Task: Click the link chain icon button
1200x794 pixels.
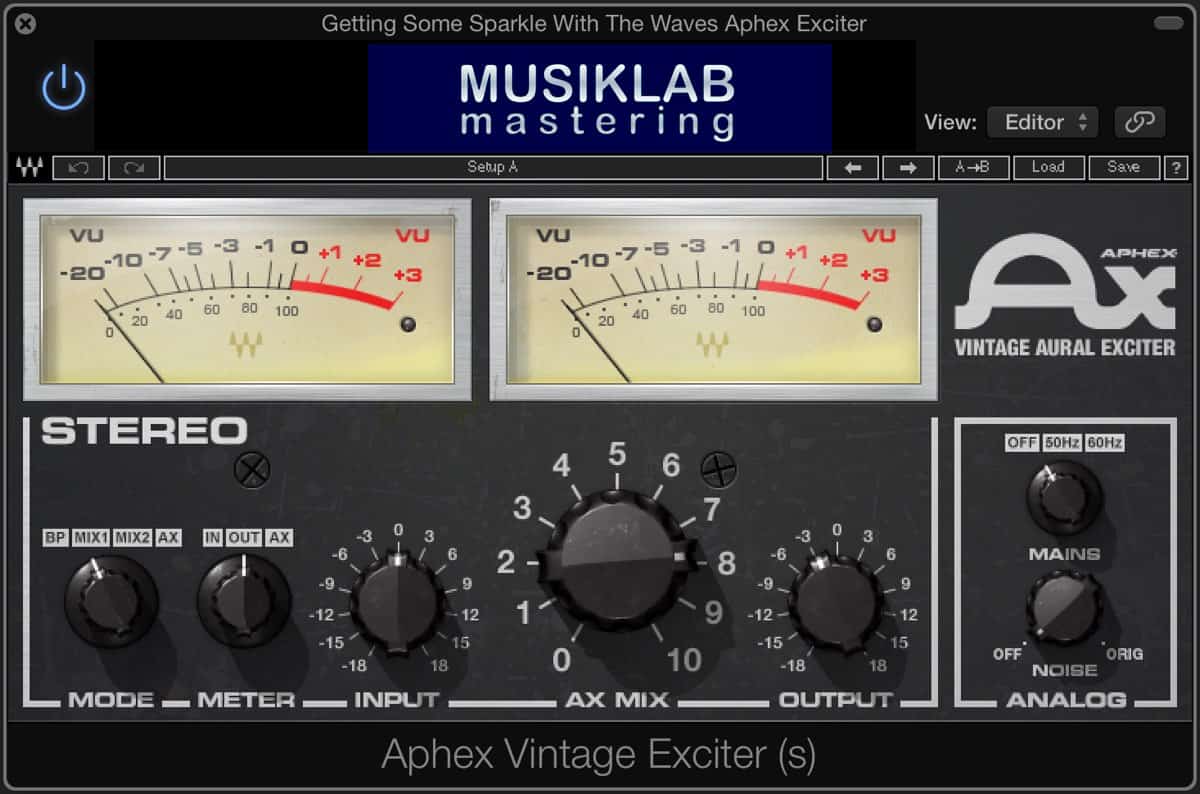Action: 1139,122
